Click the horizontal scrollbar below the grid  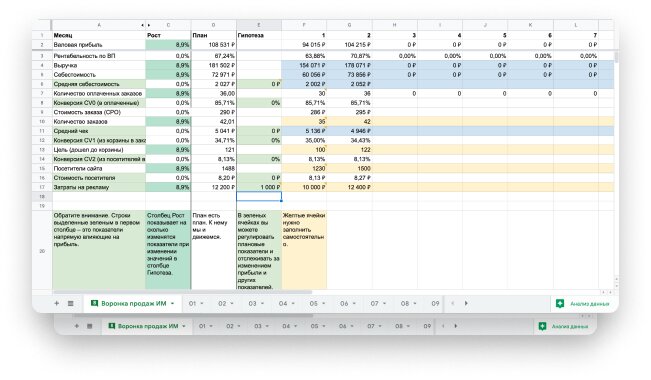click(x=182, y=292)
